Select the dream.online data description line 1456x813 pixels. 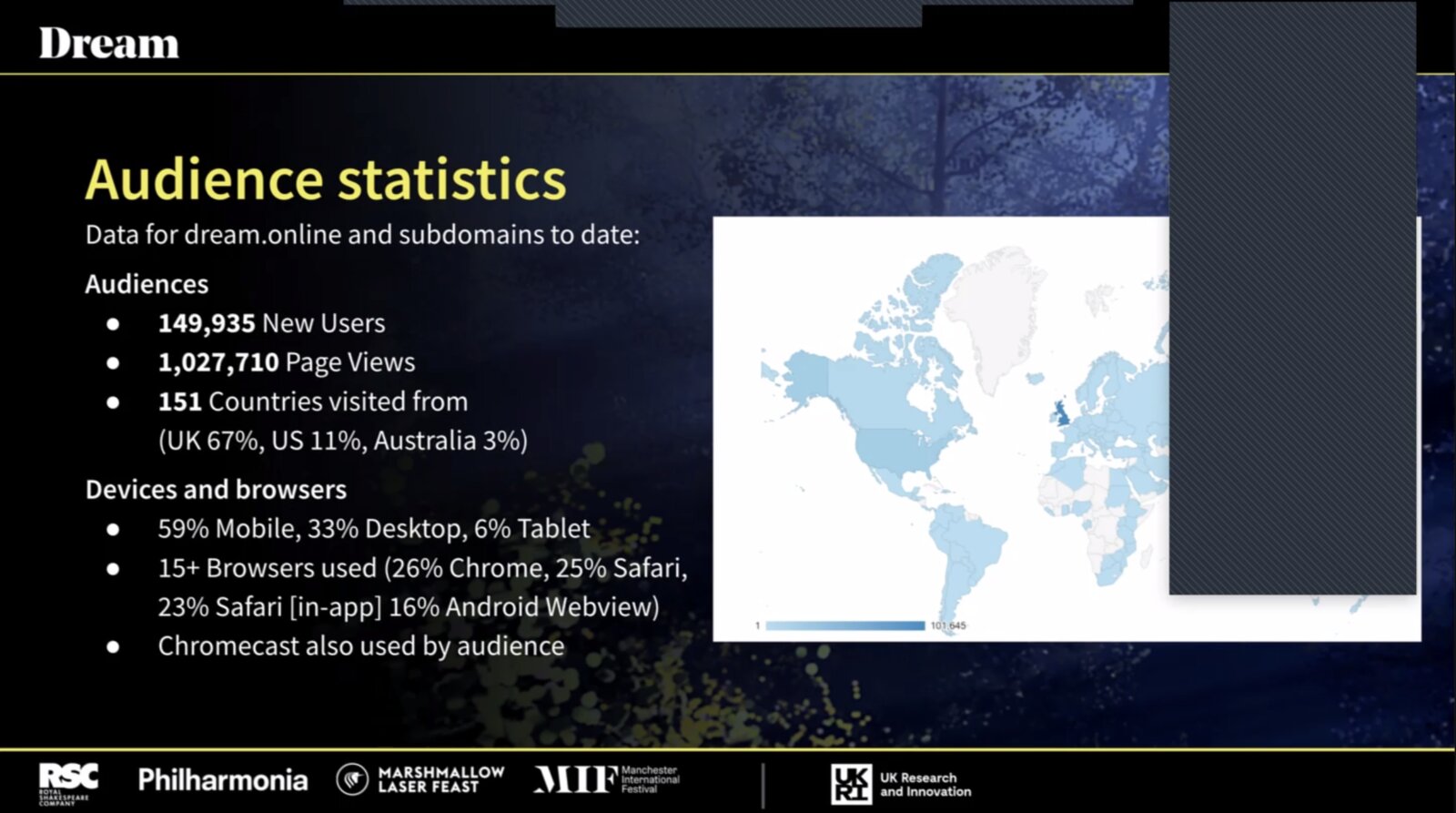(362, 235)
